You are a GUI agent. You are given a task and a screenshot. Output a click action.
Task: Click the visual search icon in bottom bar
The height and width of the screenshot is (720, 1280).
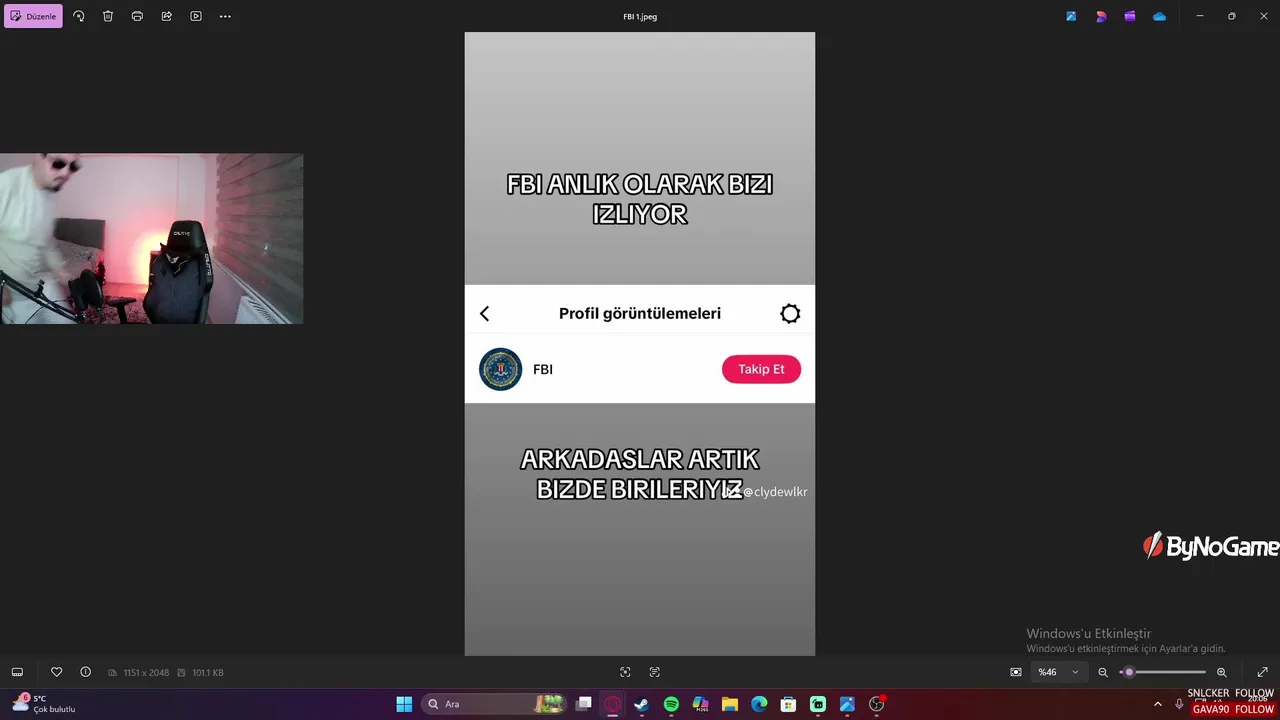pyautogui.click(x=625, y=672)
